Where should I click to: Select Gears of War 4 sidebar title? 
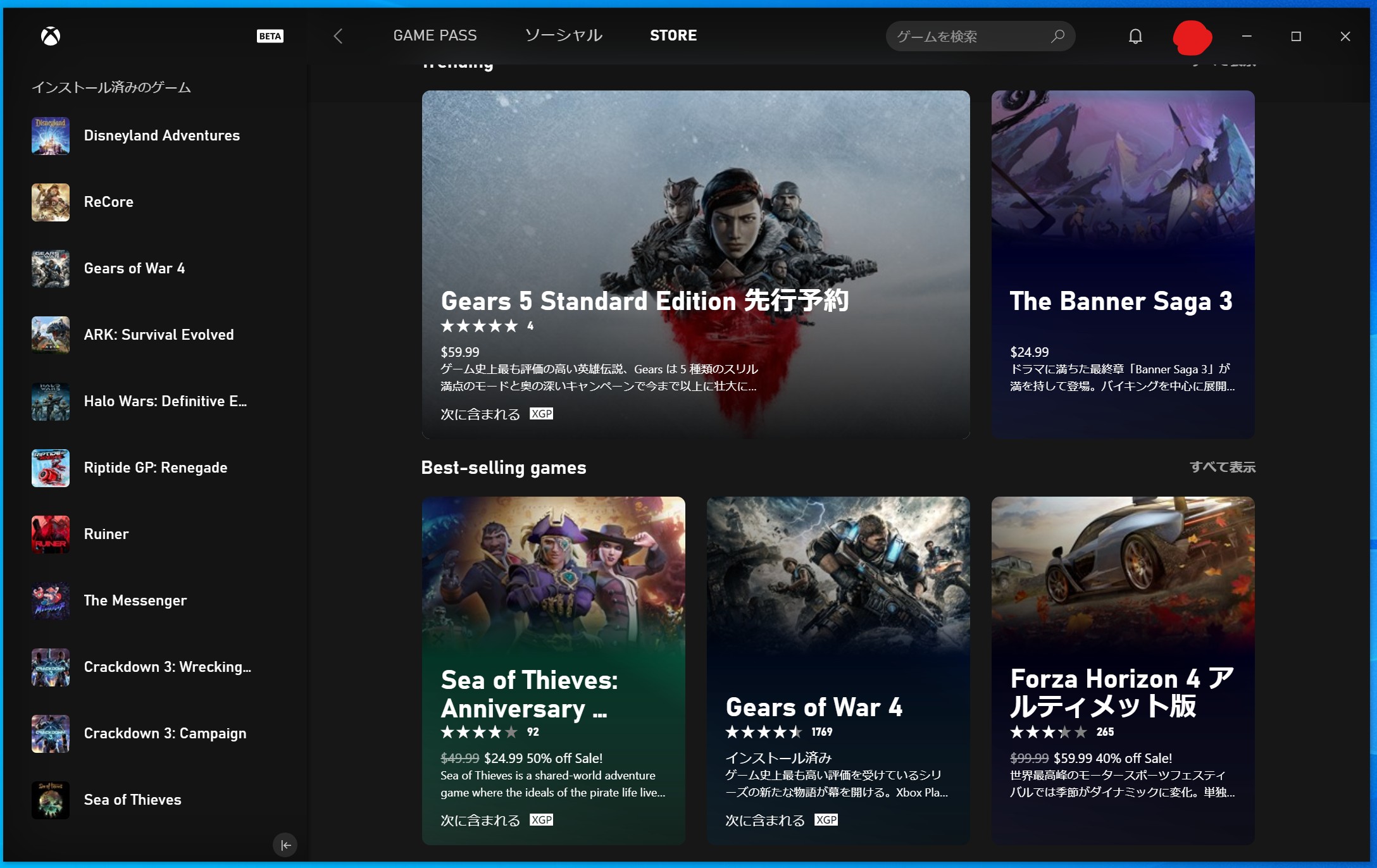[134, 268]
